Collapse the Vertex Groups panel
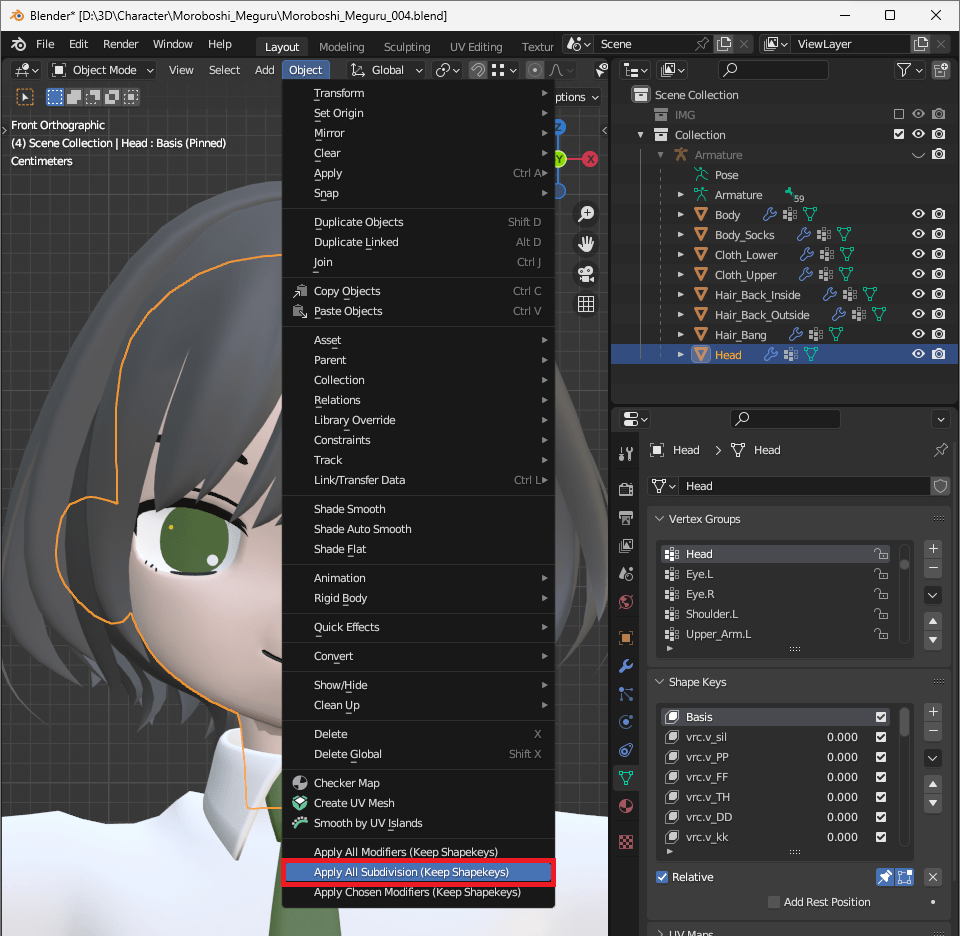960x936 pixels. (660, 519)
